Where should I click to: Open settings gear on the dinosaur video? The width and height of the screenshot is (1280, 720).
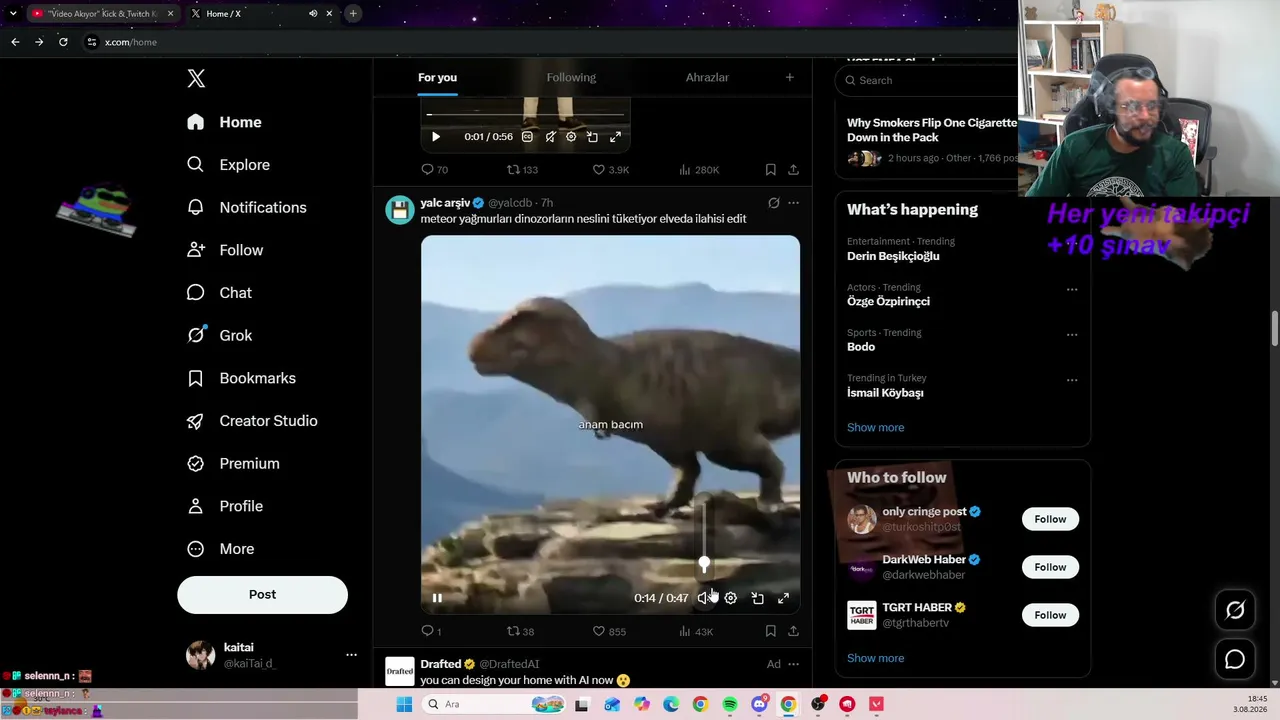[x=731, y=598]
